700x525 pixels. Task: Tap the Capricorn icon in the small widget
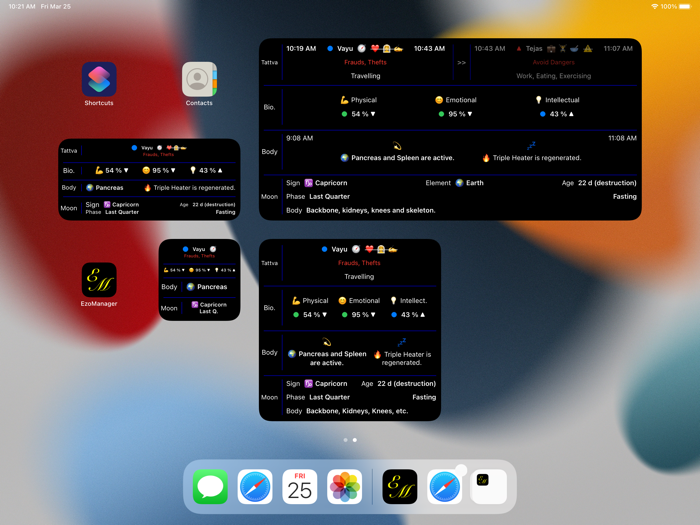195,304
